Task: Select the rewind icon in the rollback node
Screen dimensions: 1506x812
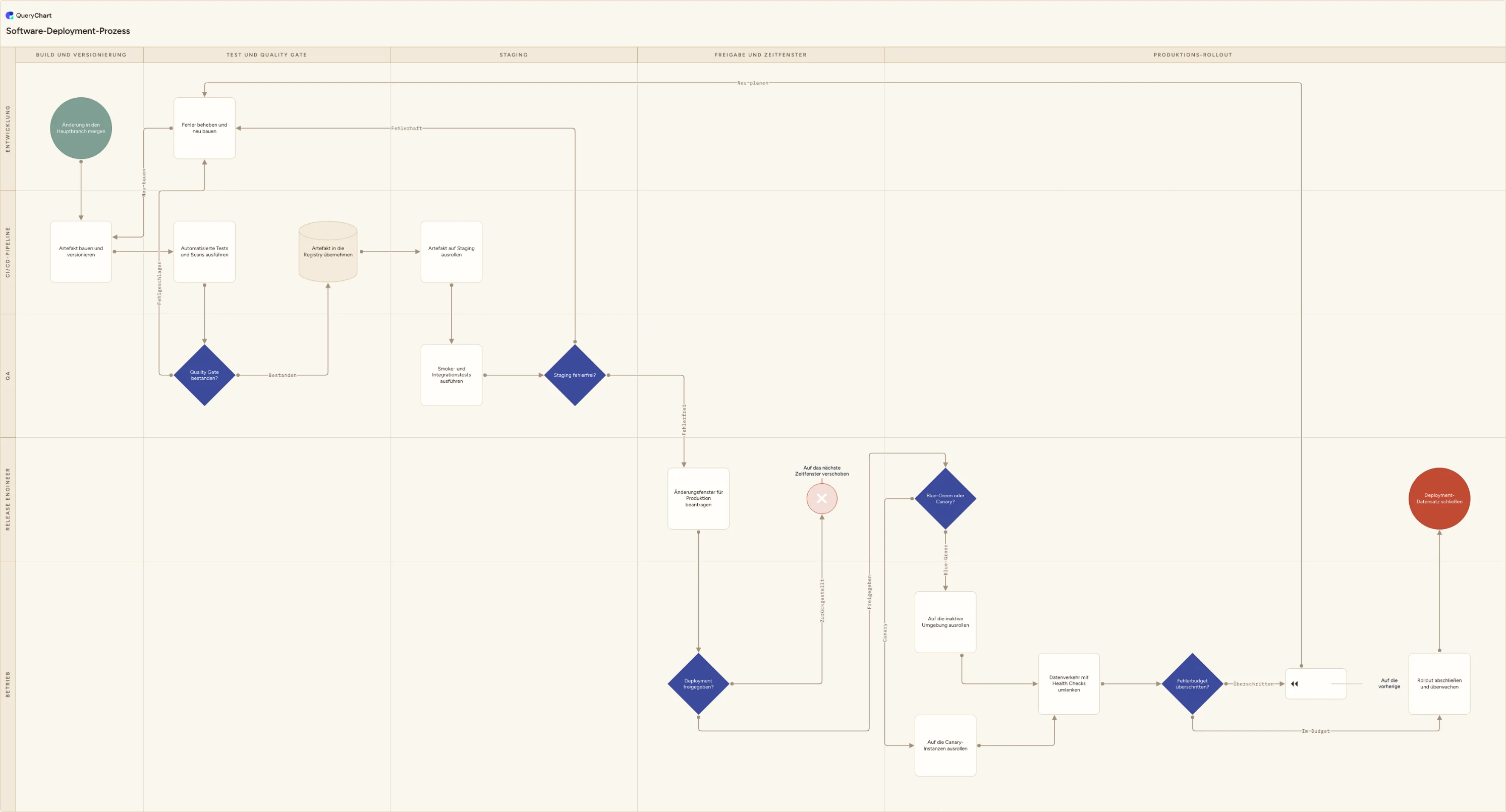Action: pos(1295,683)
